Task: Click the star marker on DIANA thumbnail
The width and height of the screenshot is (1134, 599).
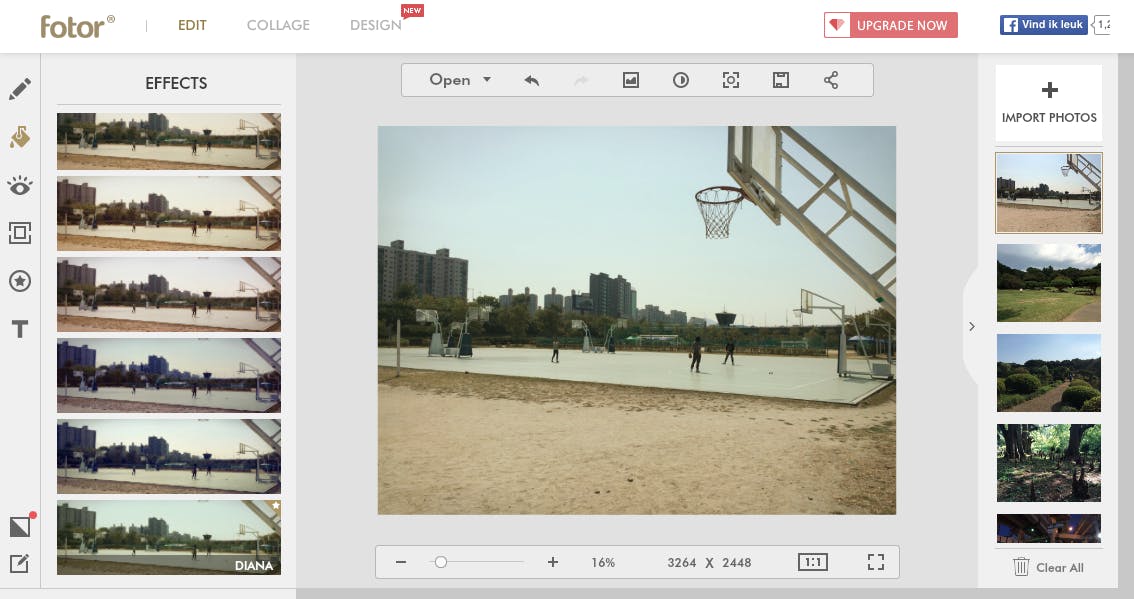Action: click(x=276, y=505)
